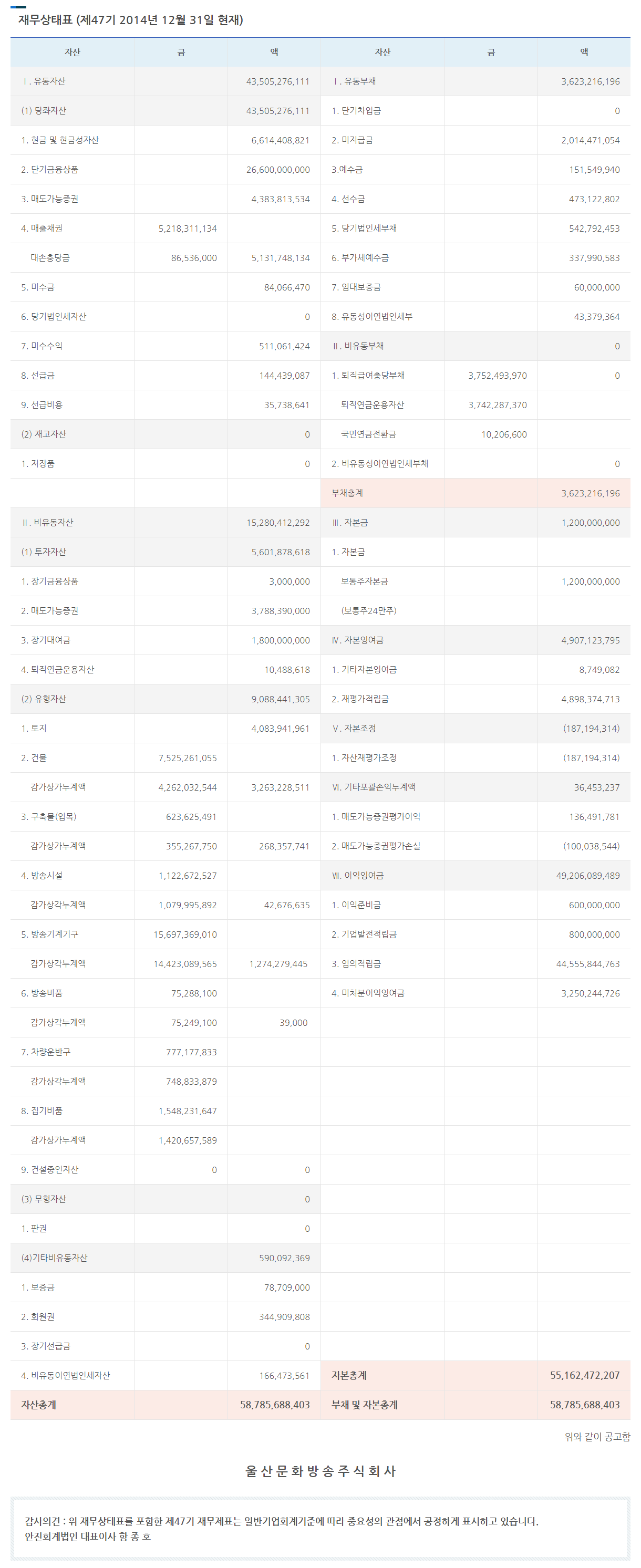Select the Ⅰ. 유동자산 row label
Image resolution: width=641 pixels, height=1568 pixels.
44,81
